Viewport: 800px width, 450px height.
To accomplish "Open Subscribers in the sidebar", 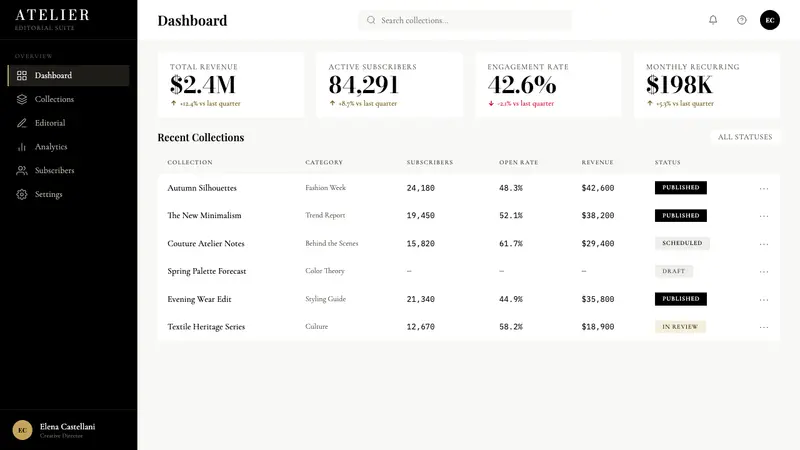I will (68, 170).
